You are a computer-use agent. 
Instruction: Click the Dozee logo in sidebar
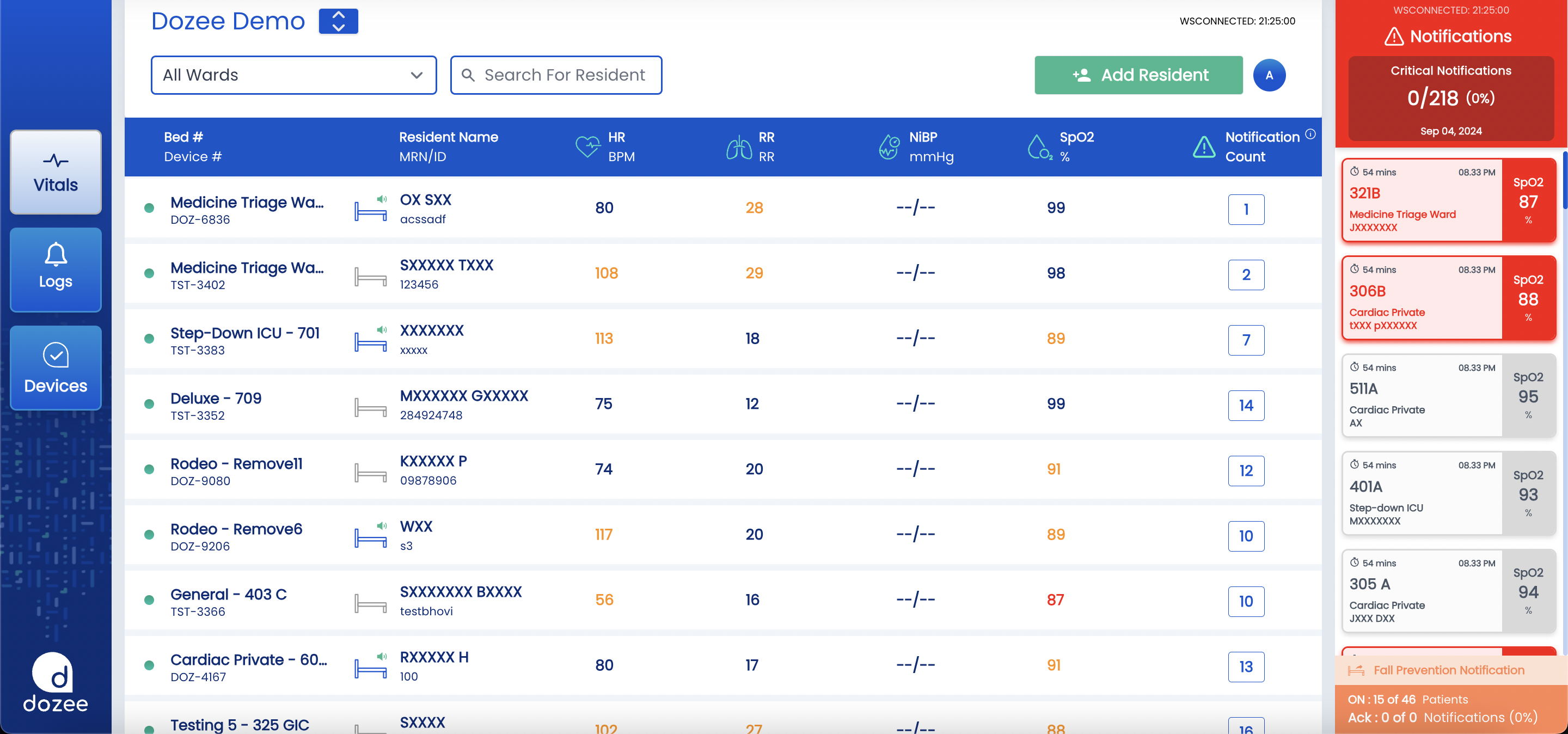point(56,682)
